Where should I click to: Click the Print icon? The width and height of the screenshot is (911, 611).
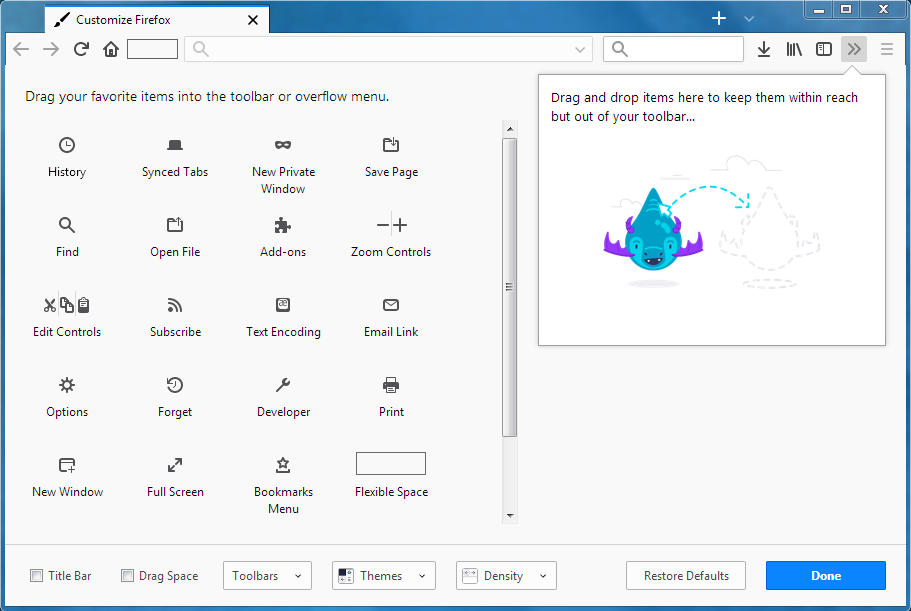point(391,385)
